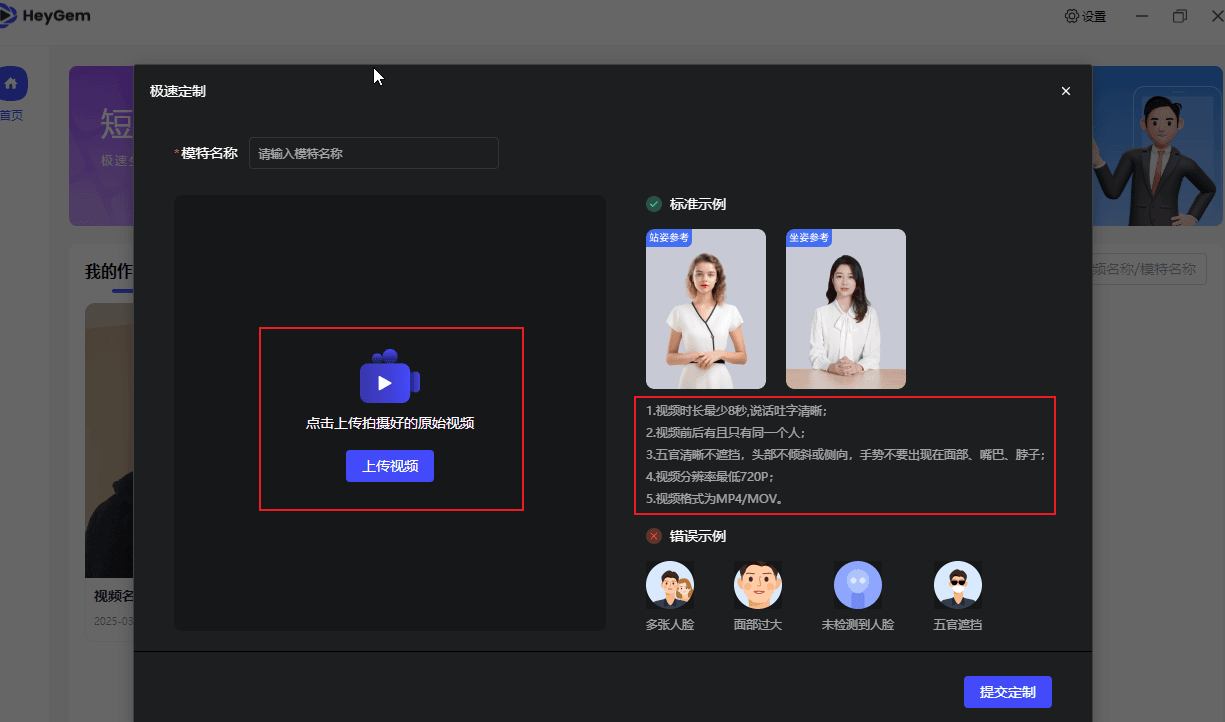The height and width of the screenshot is (722, 1225).
Task: Click the video camera upload icon
Action: point(390,377)
